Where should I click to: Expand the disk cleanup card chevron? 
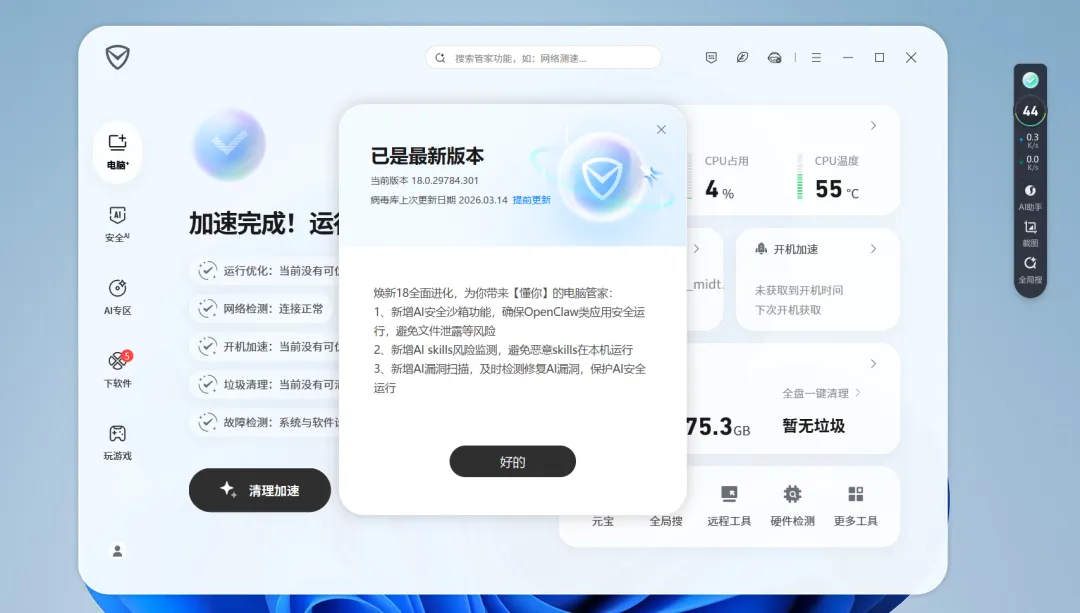(873, 364)
